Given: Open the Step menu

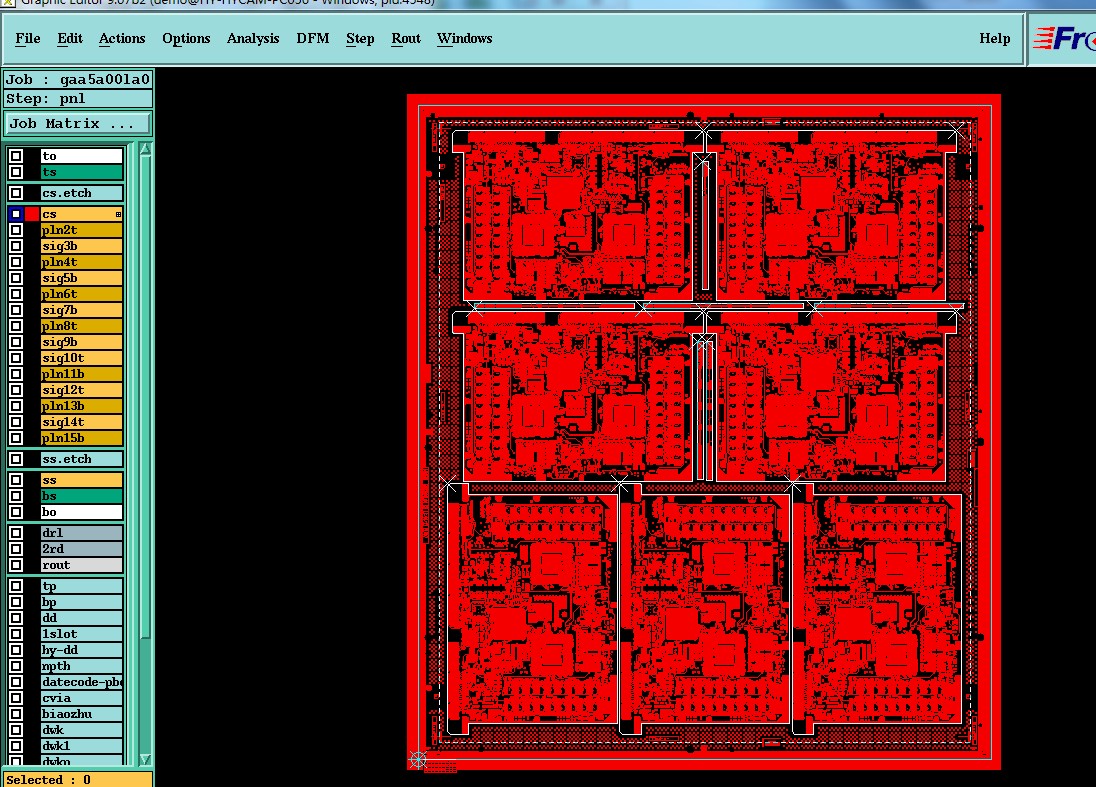Looking at the screenshot, I should [x=360, y=38].
